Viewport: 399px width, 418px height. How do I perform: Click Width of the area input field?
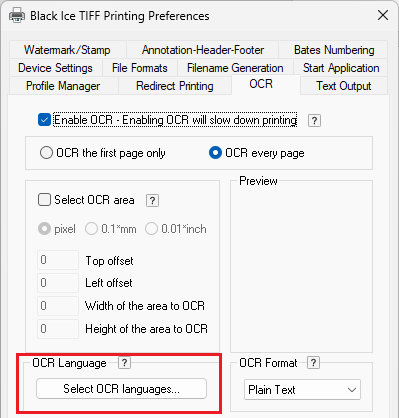(58, 306)
